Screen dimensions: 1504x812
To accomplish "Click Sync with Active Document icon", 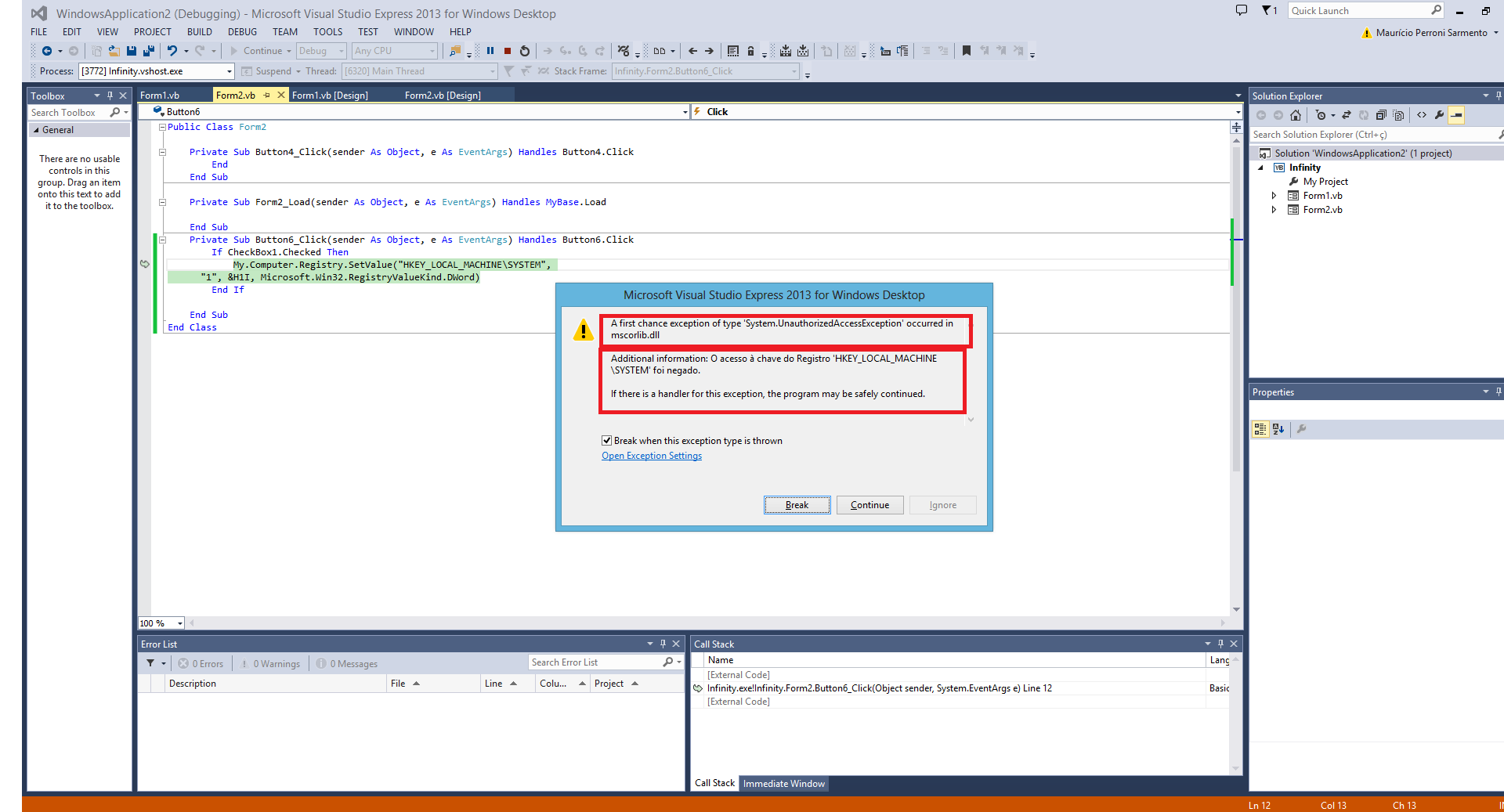I will tap(1347, 115).
